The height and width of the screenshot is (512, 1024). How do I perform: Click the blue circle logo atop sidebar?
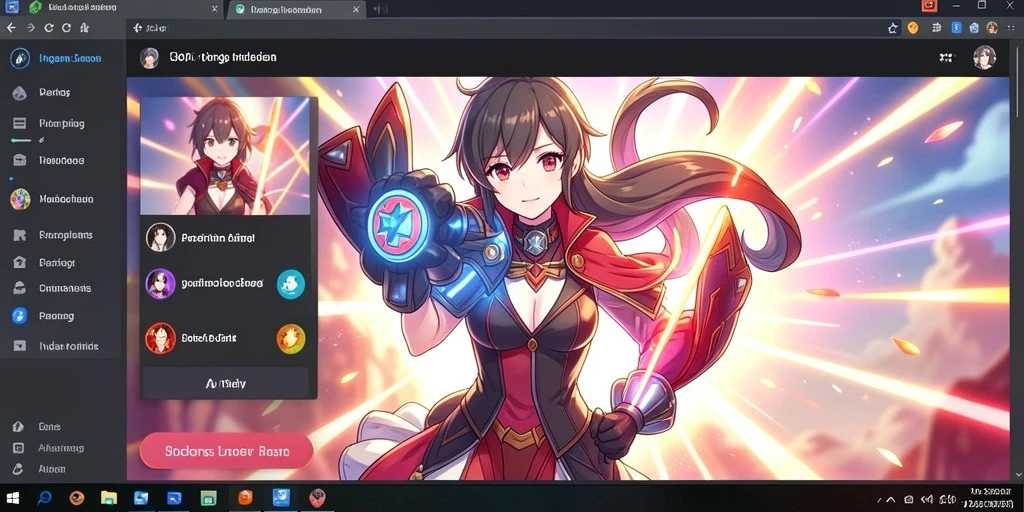(x=20, y=58)
